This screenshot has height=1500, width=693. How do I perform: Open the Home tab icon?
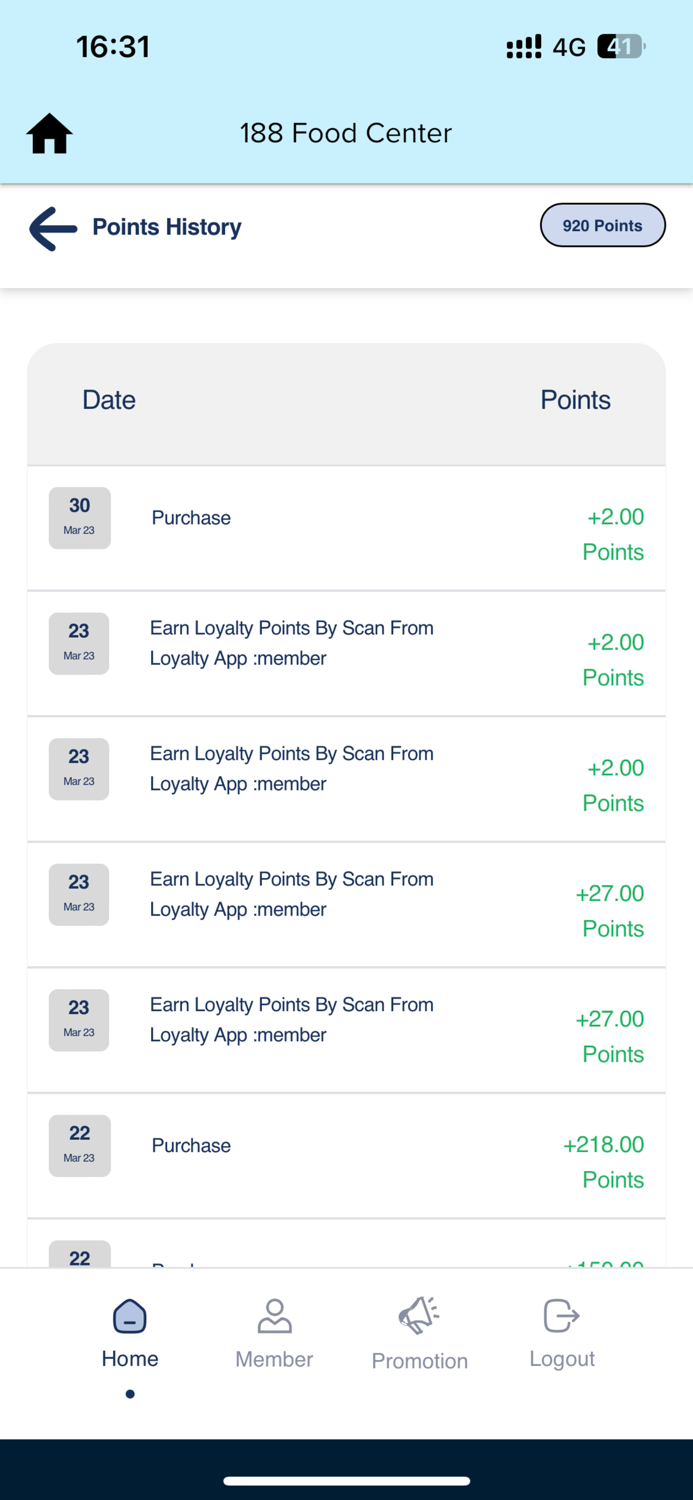pos(130,1316)
